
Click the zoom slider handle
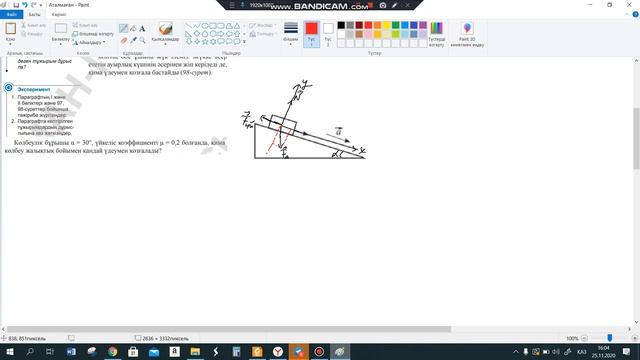pos(609,338)
